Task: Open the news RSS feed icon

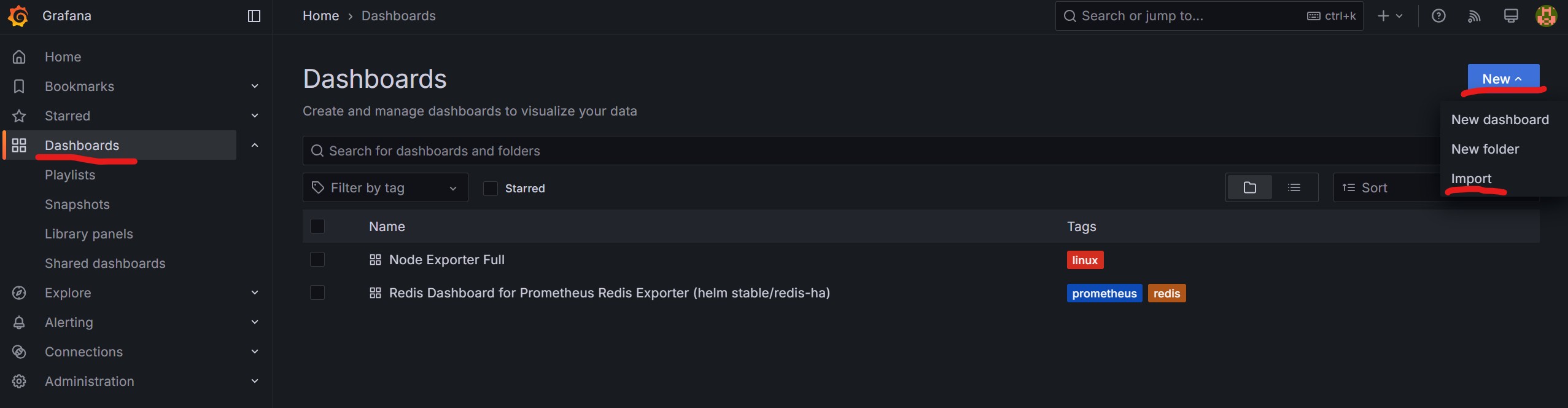Action: pos(1474,16)
